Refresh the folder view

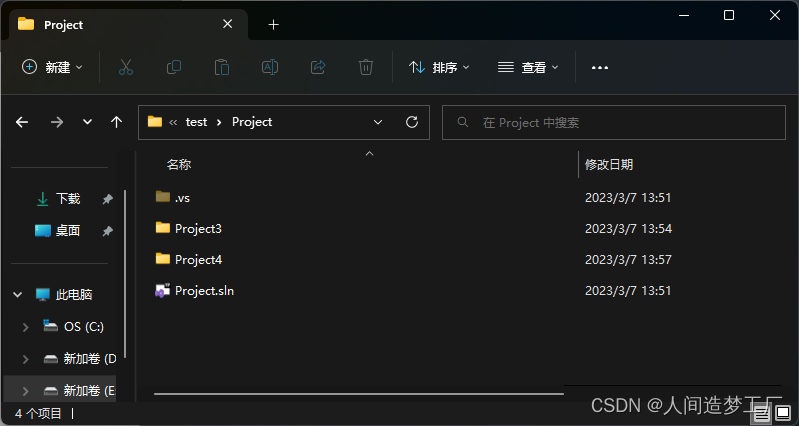pos(412,122)
